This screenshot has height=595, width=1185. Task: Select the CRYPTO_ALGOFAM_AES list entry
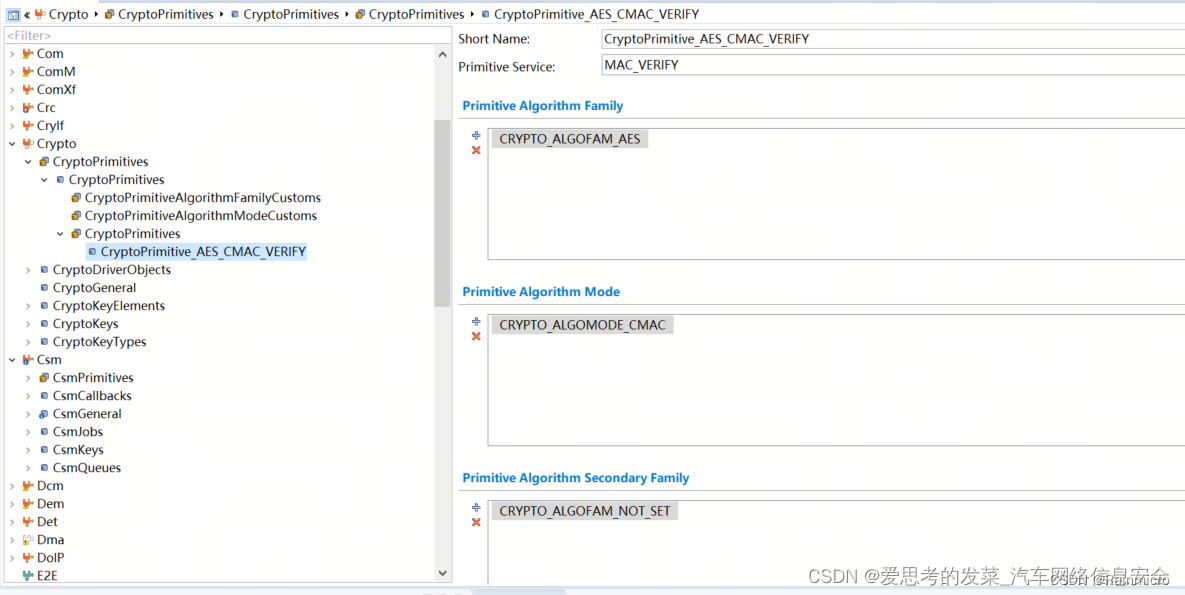pos(570,138)
